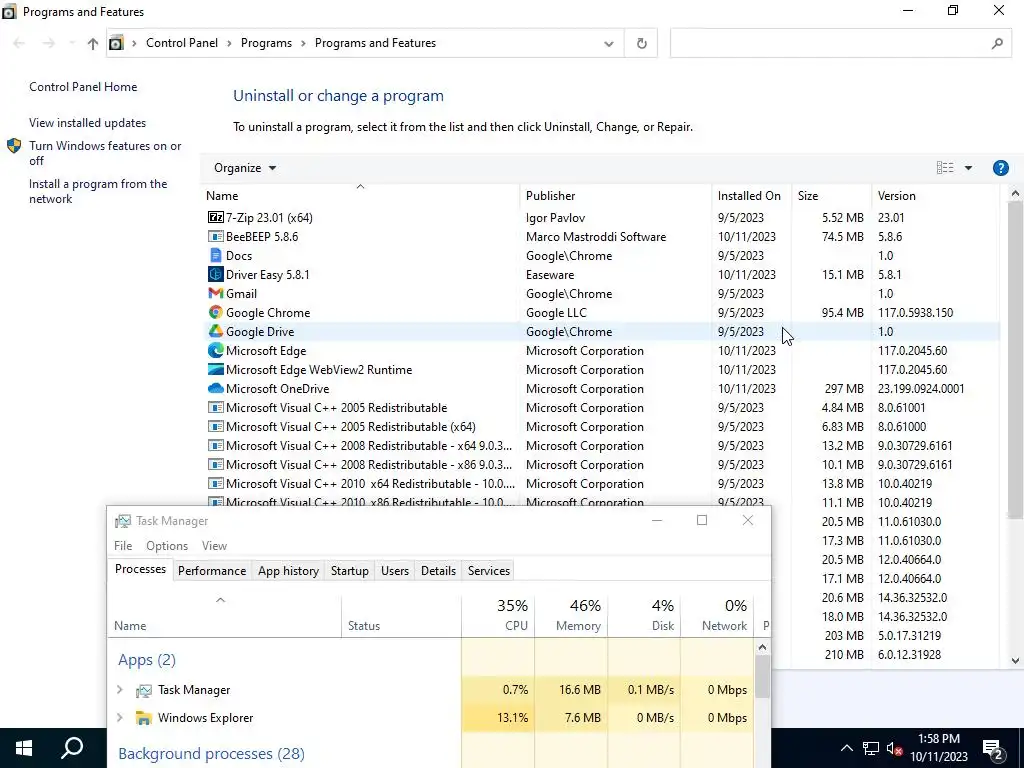Click the Task Manager process list scrollbar
Viewport: 1024px width, 768px height.
(x=762, y=677)
